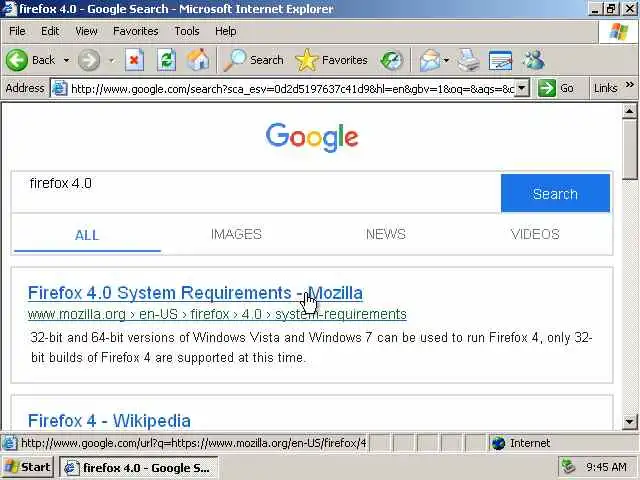Switch to the VIDEOS tab
Screen dimensions: 640x480
click(535, 234)
